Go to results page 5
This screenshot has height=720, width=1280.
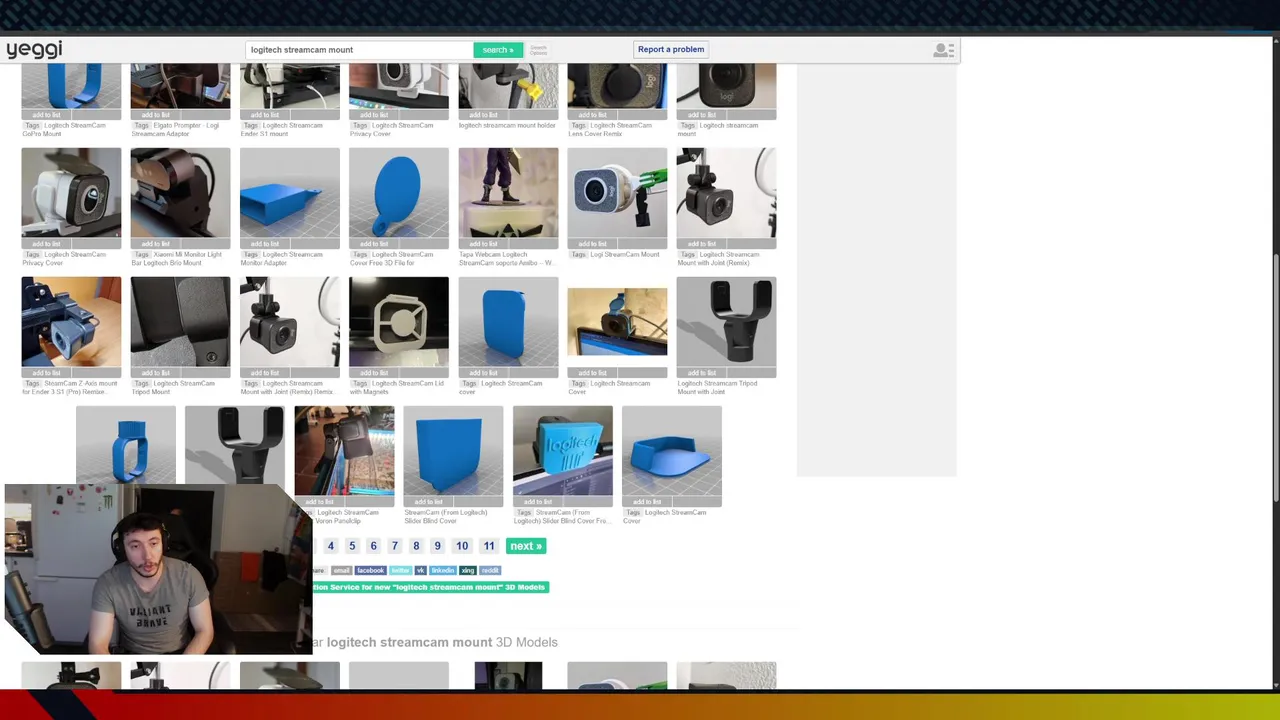[352, 546]
